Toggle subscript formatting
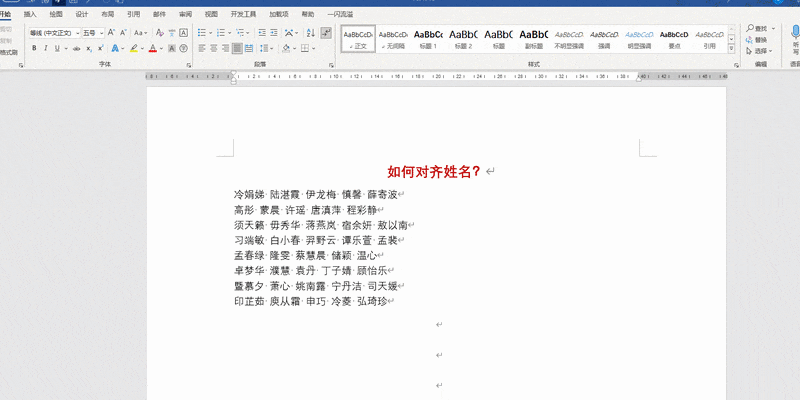This screenshot has height=400, width=800. 89,48
